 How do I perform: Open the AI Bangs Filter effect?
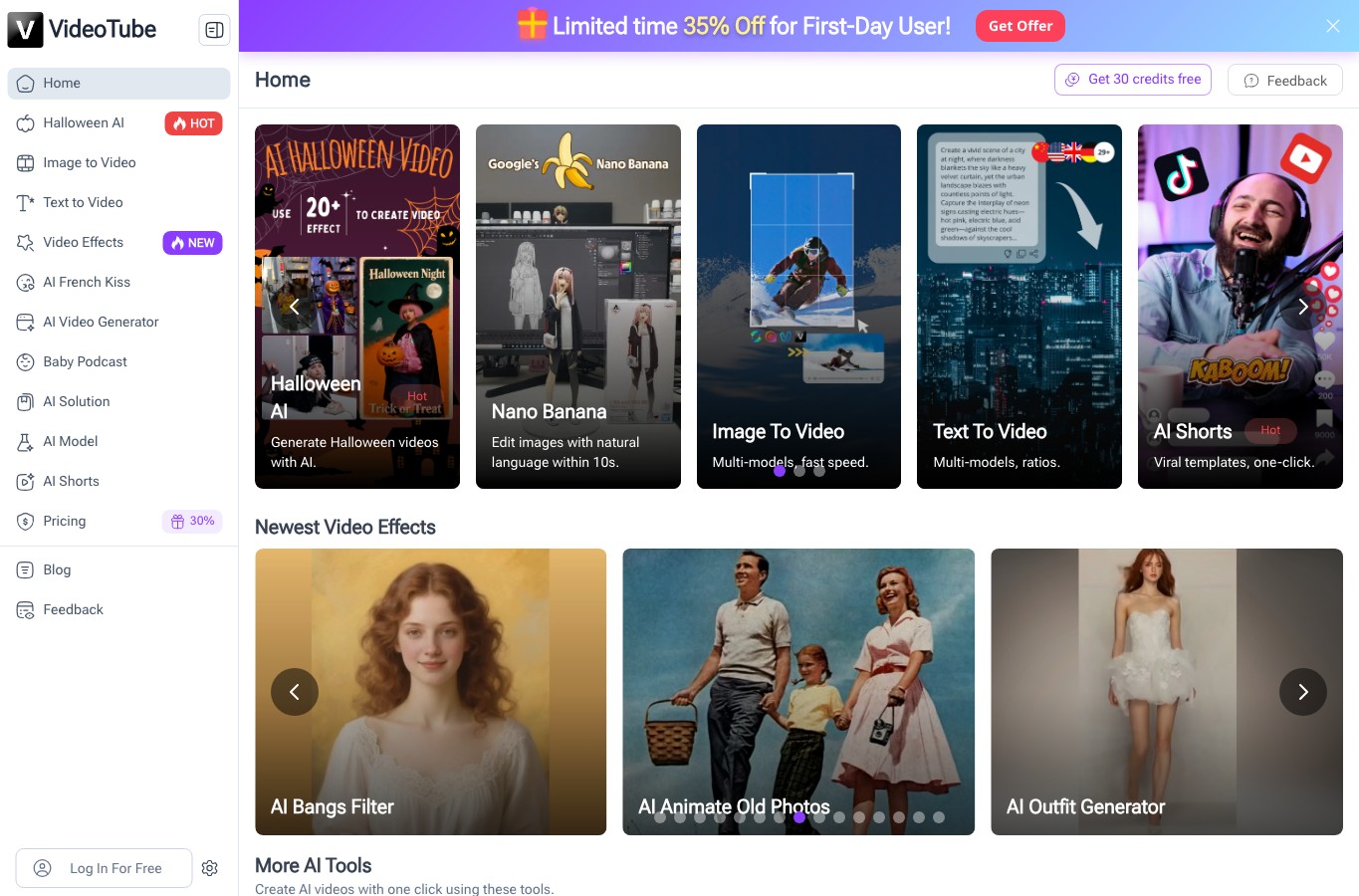[x=431, y=692]
